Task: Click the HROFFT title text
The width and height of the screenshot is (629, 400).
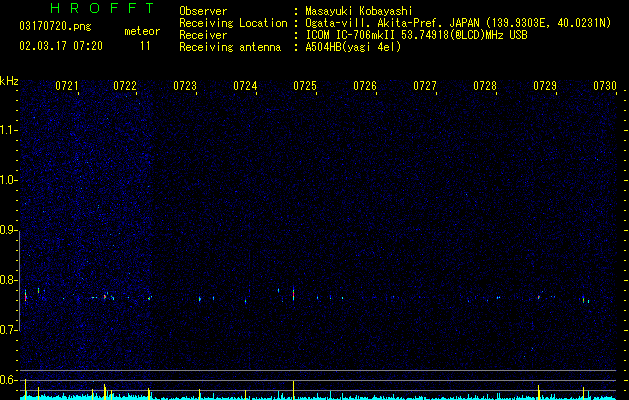Action: [102, 8]
